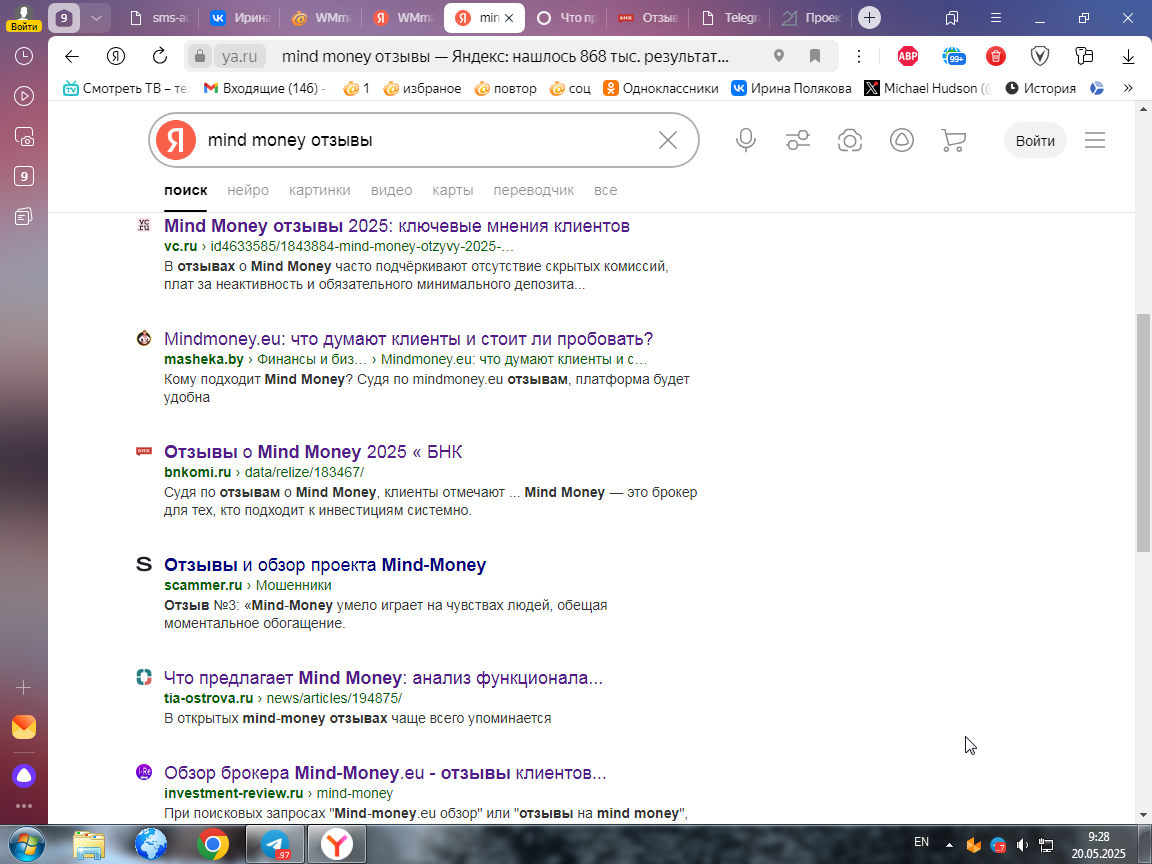Image resolution: width=1152 pixels, height=864 pixels.
Task: Open video player icon in left sidebar
Action: coord(24,96)
